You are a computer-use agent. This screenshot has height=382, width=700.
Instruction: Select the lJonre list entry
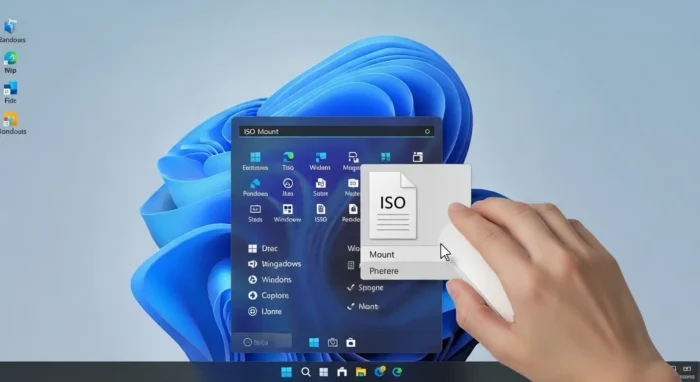[265, 311]
